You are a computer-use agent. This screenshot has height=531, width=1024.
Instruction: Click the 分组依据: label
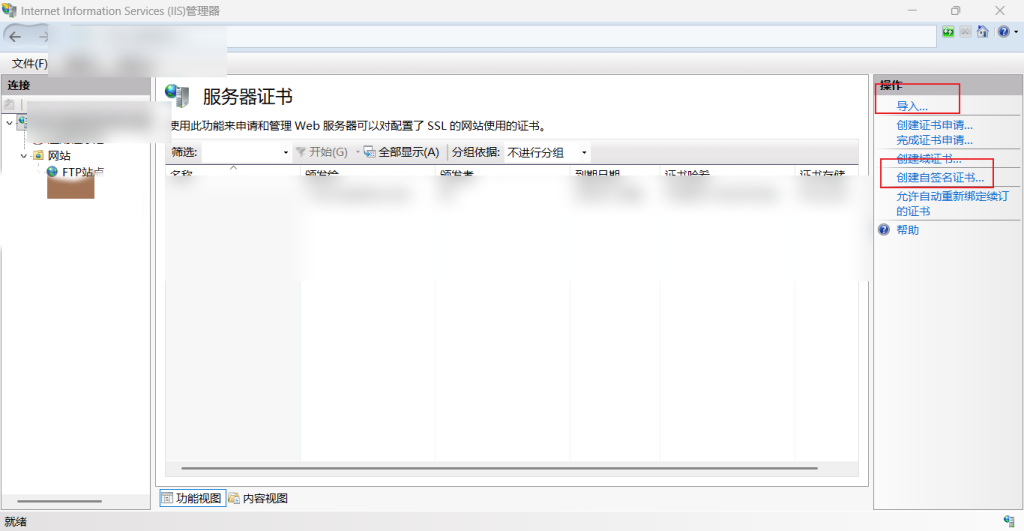tap(475, 152)
